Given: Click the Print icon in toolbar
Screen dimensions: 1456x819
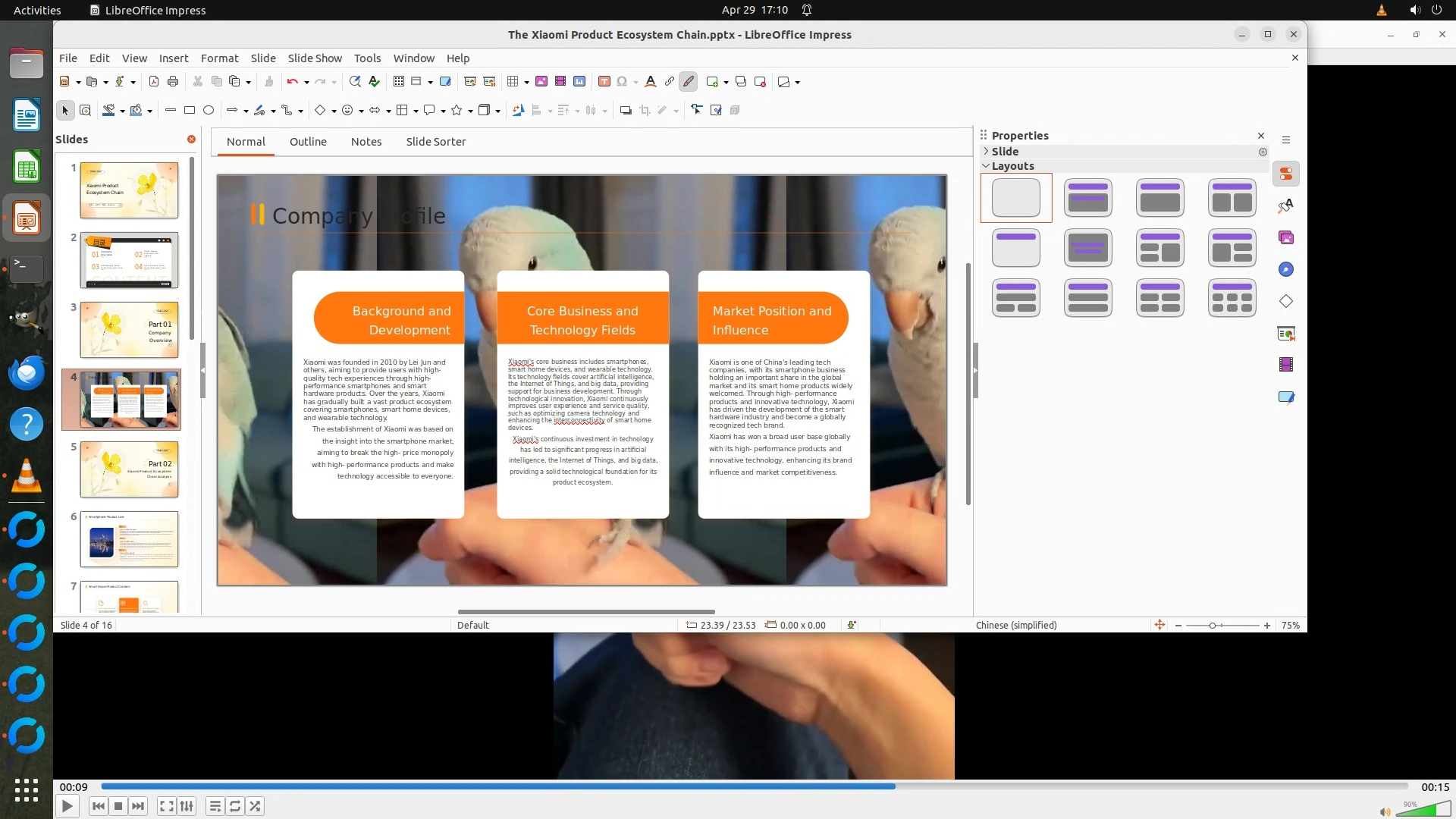Looking at the screenshot, I should (173, 82).
